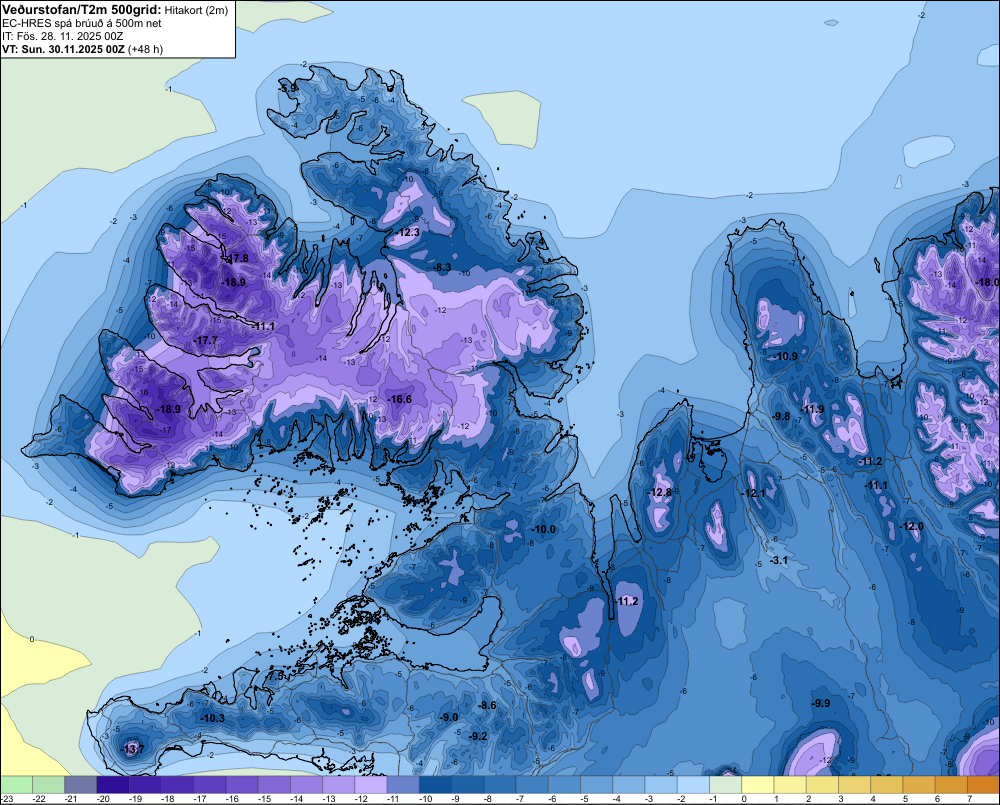The width and height of the screenshot is (1000, 805).
Task: Click the -12.8 temperature label
Action: click(659, 492)
